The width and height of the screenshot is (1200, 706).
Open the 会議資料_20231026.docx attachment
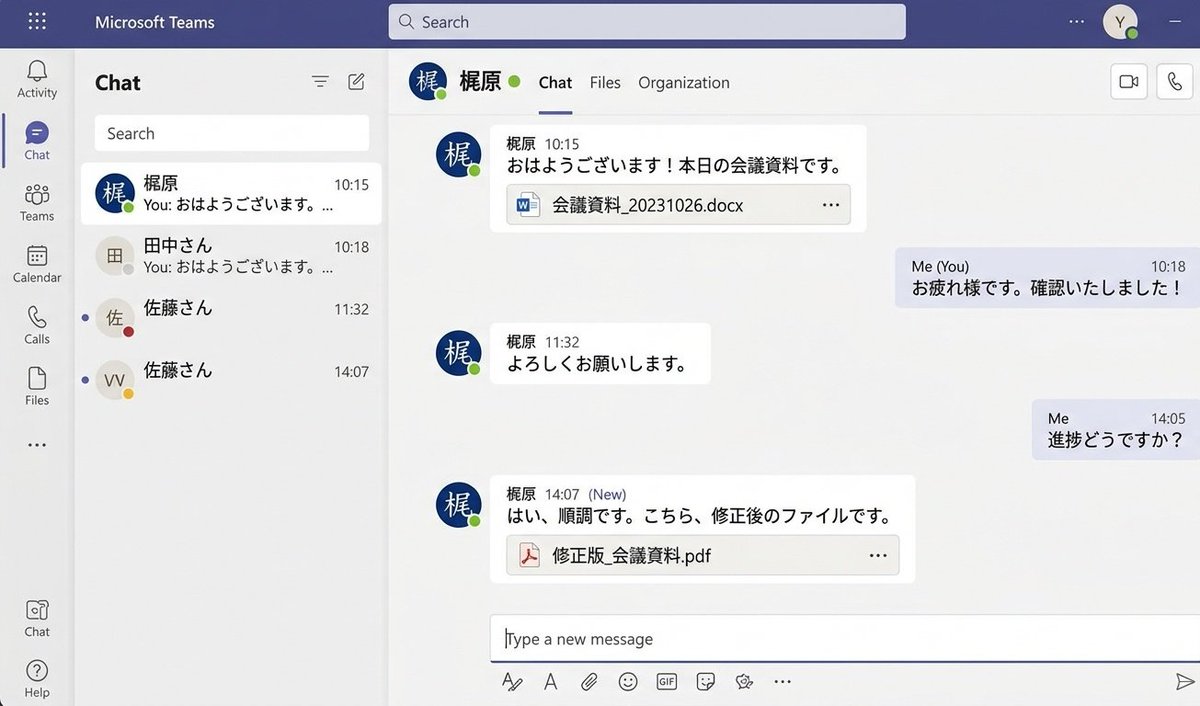click(x=678, y=205)
